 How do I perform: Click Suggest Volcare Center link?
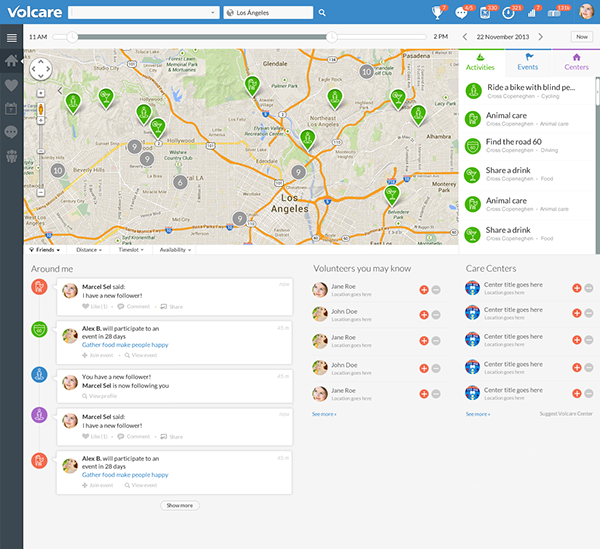(566, 414)
